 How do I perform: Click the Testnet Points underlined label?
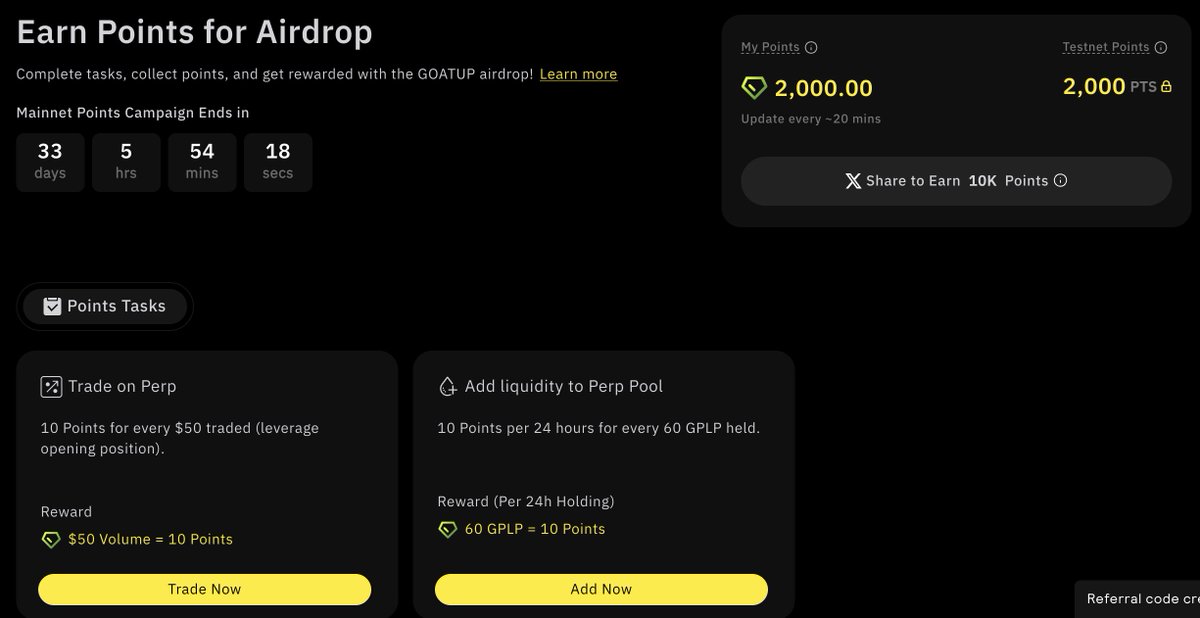1105,47
